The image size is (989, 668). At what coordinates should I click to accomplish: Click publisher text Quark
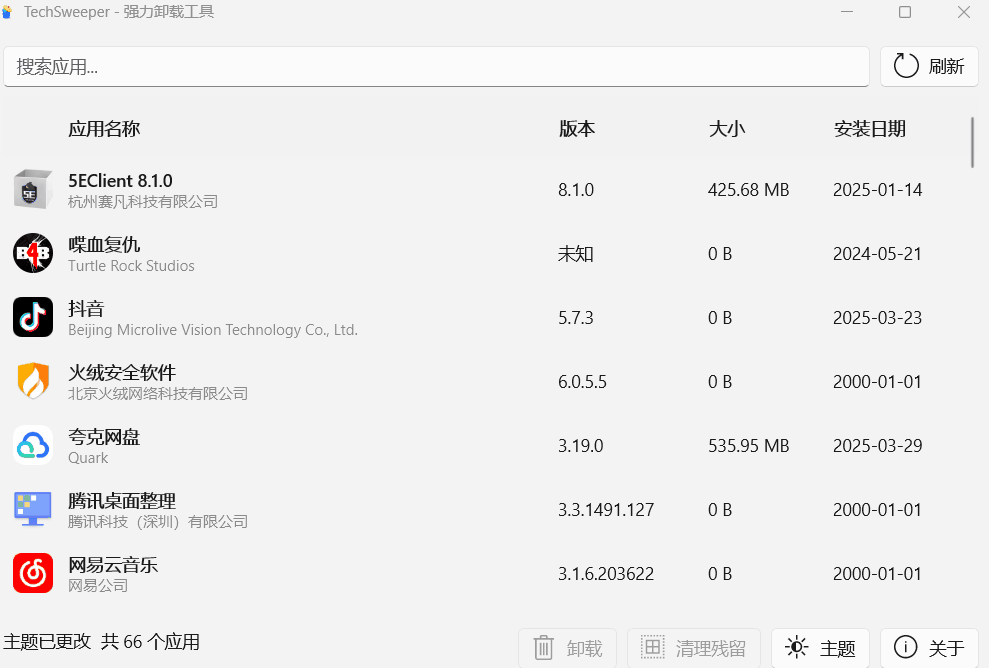coord(88,458)
